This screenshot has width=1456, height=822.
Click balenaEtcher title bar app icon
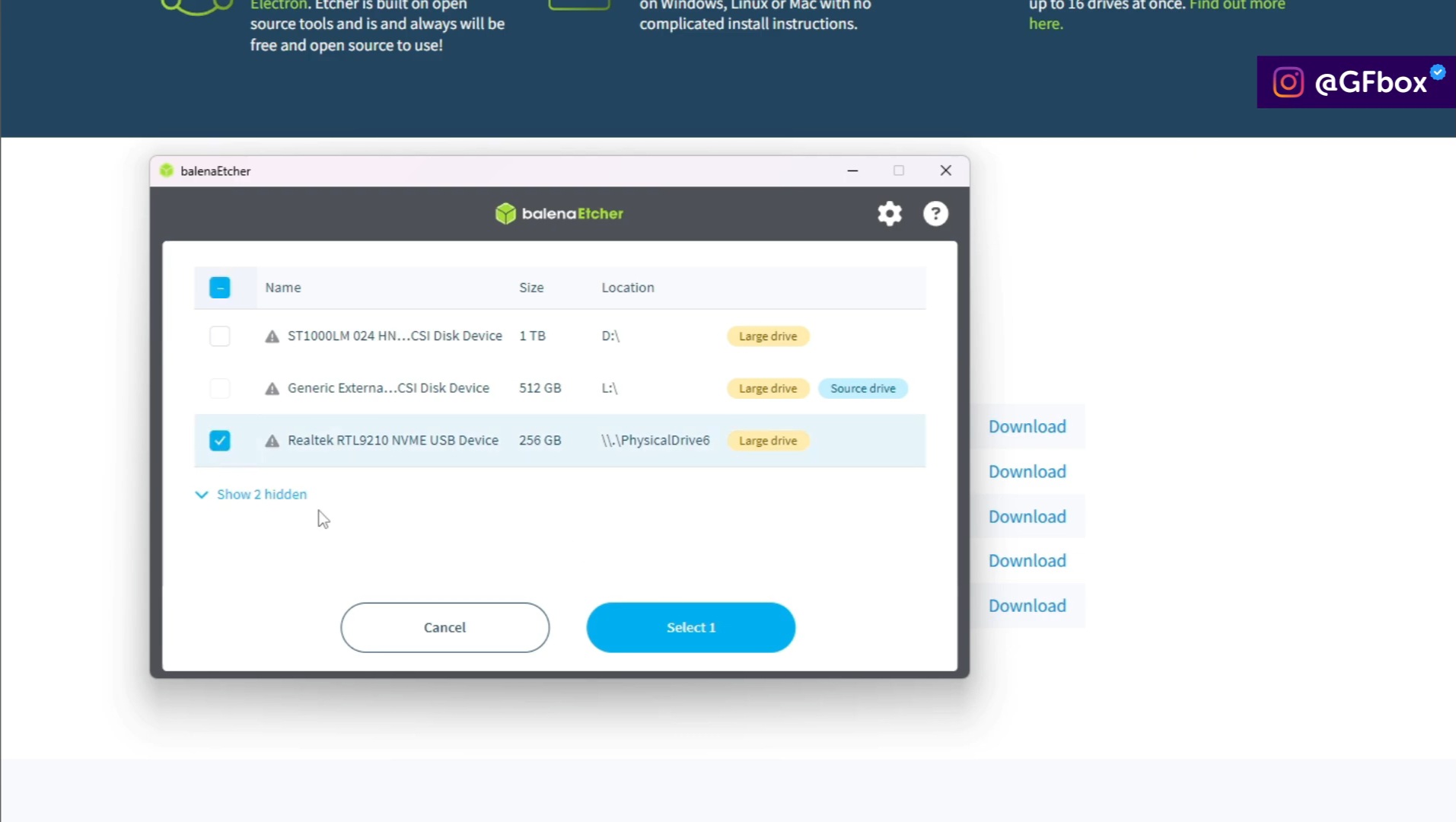[167, 171]
